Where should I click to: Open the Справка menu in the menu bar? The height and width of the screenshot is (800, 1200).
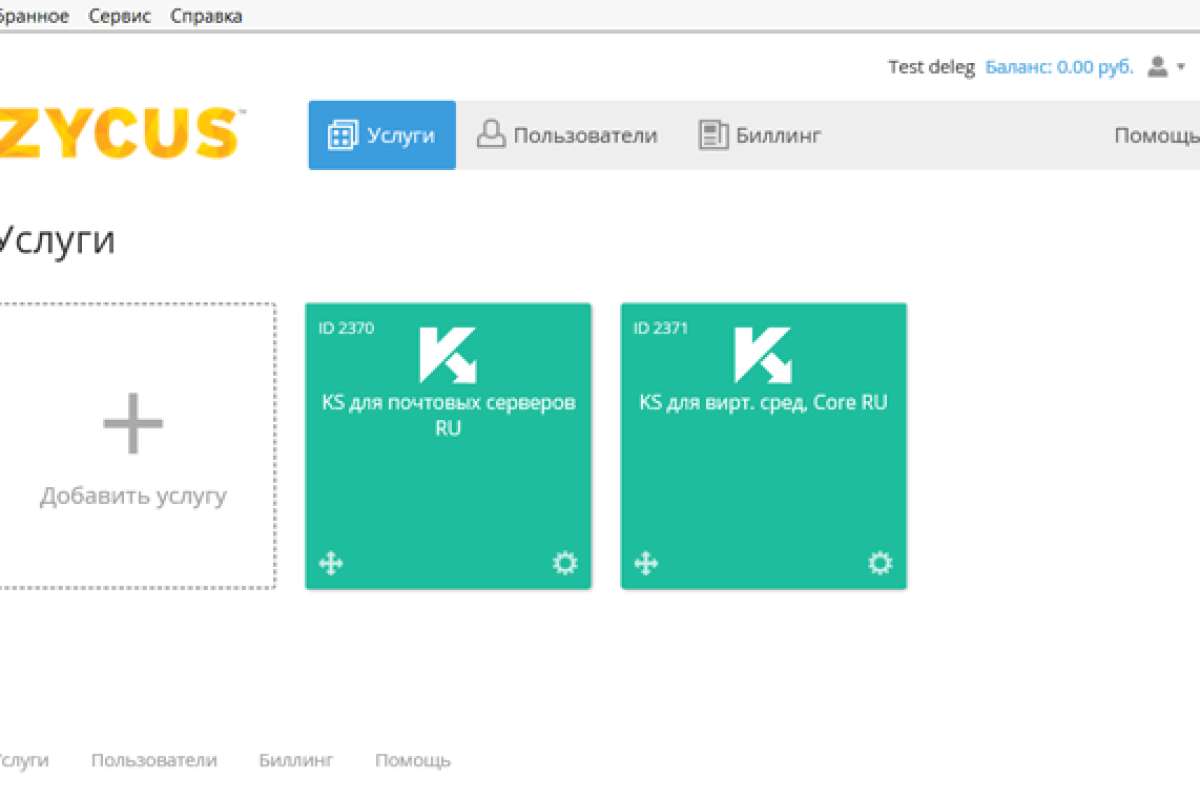[206, 16]
